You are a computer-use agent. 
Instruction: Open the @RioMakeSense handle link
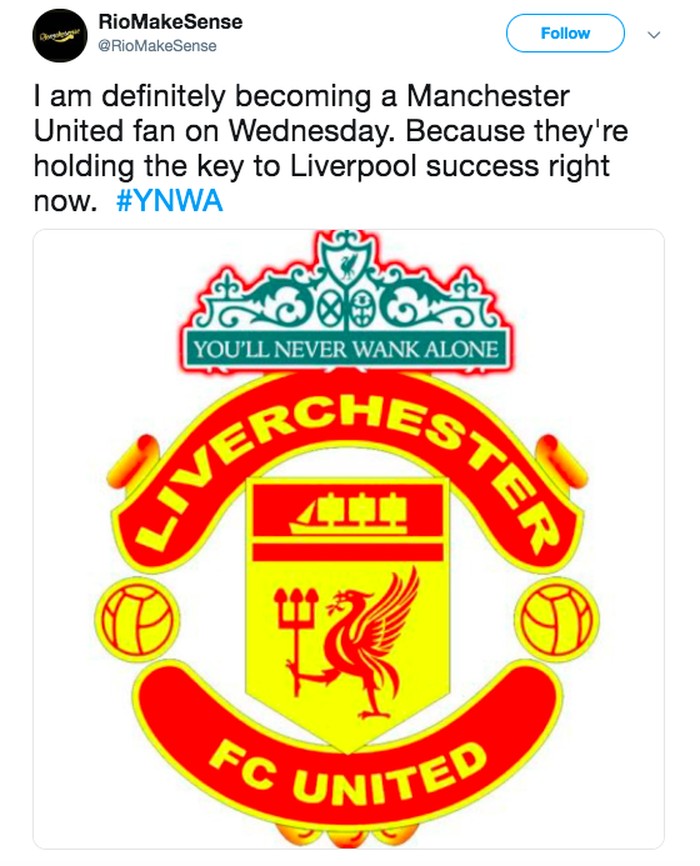[158, 46]
